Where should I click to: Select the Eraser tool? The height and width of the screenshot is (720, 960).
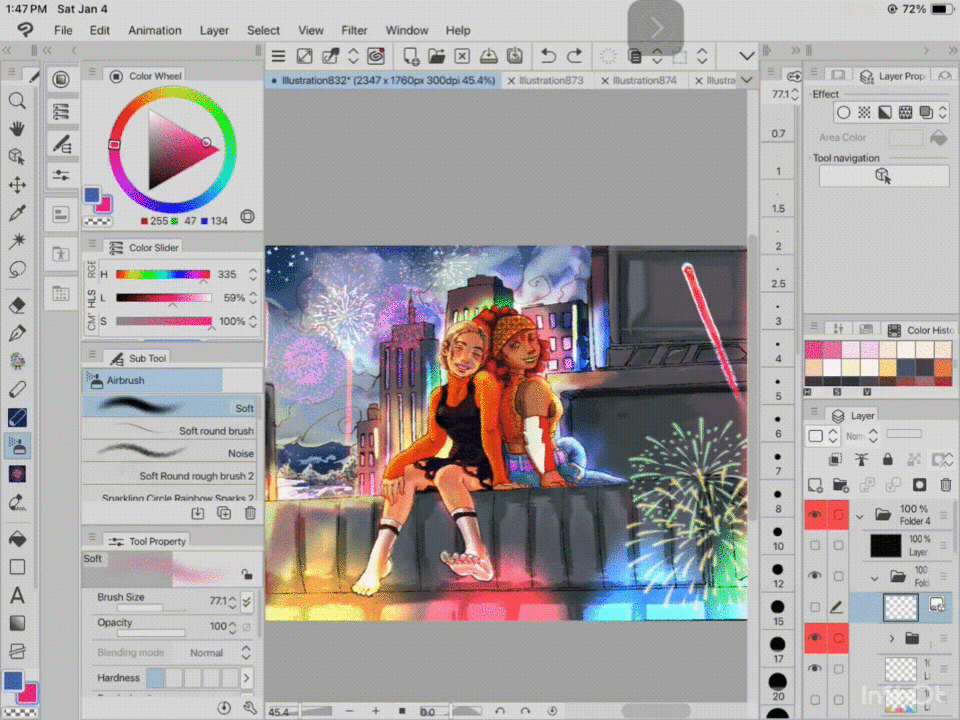(x=17, y=305)
